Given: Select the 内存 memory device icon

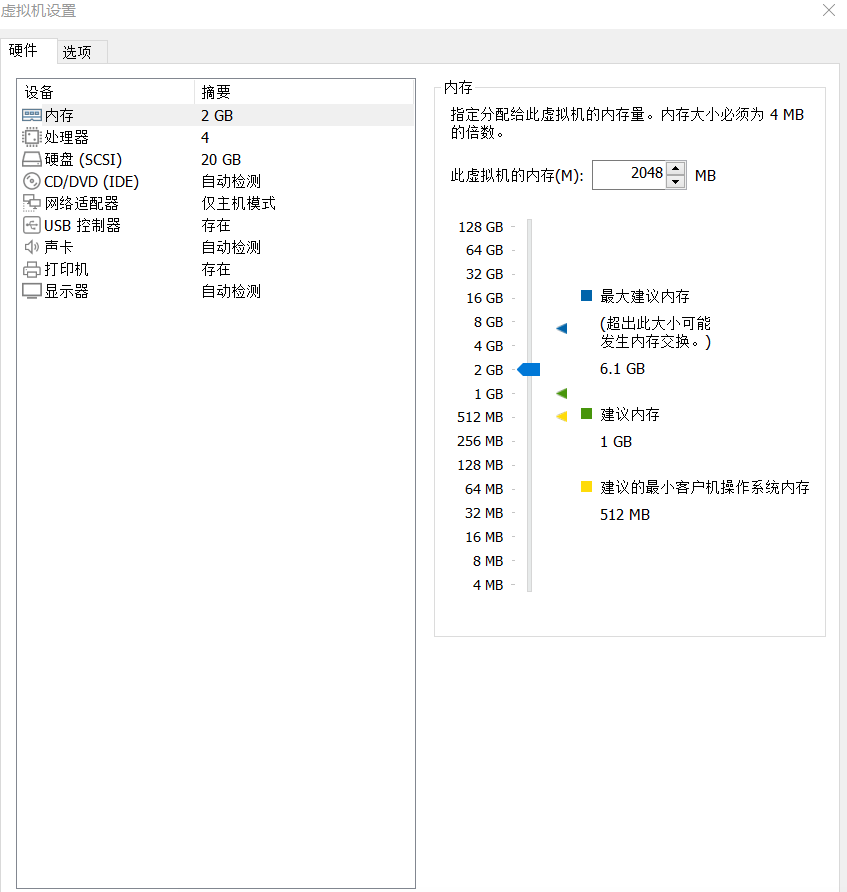Looking at the screenshot, I should point(32,115).
